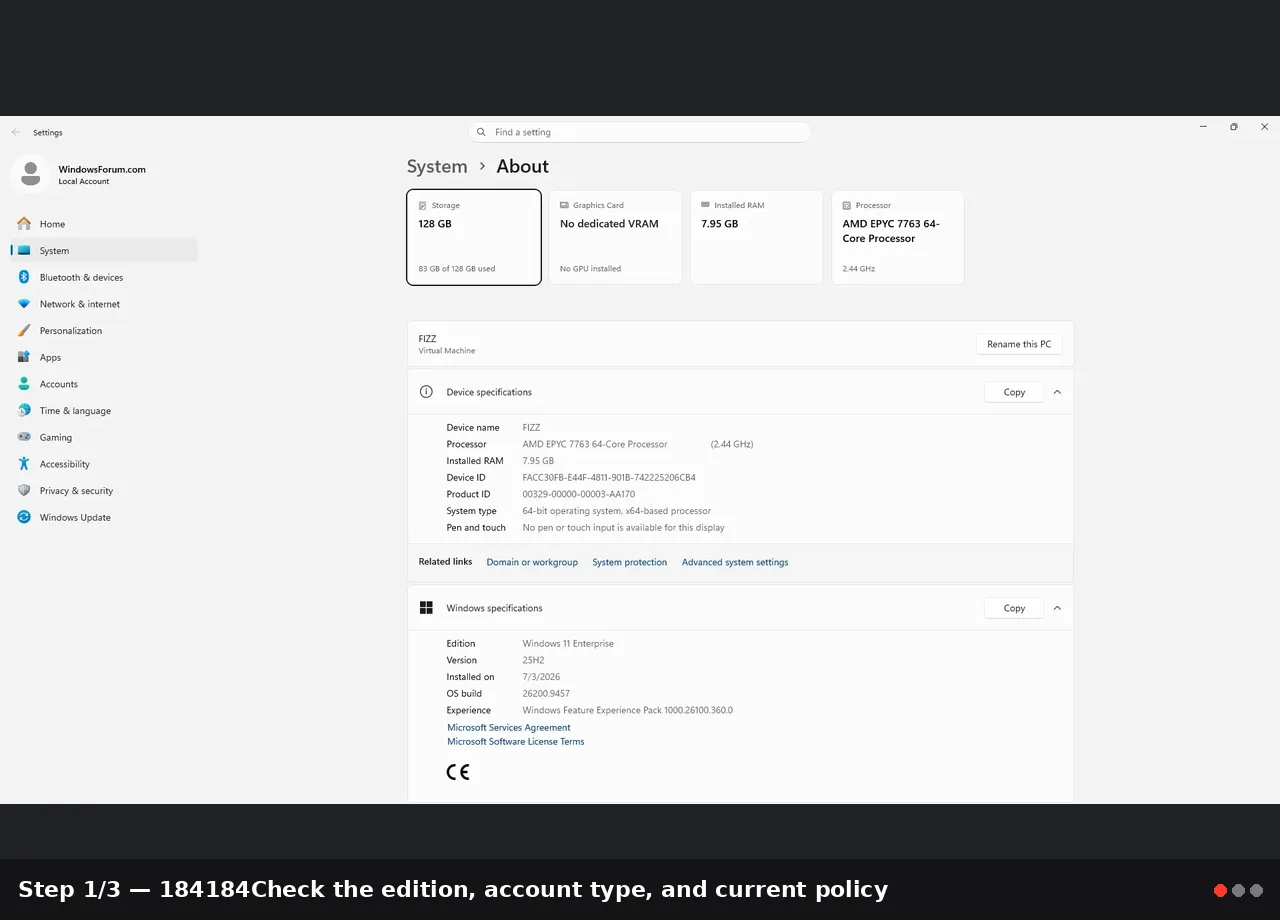This screenshot has height=920, width=1280.
Task: Open Home in the settings sidebar
Action: [x=104, y=224]
